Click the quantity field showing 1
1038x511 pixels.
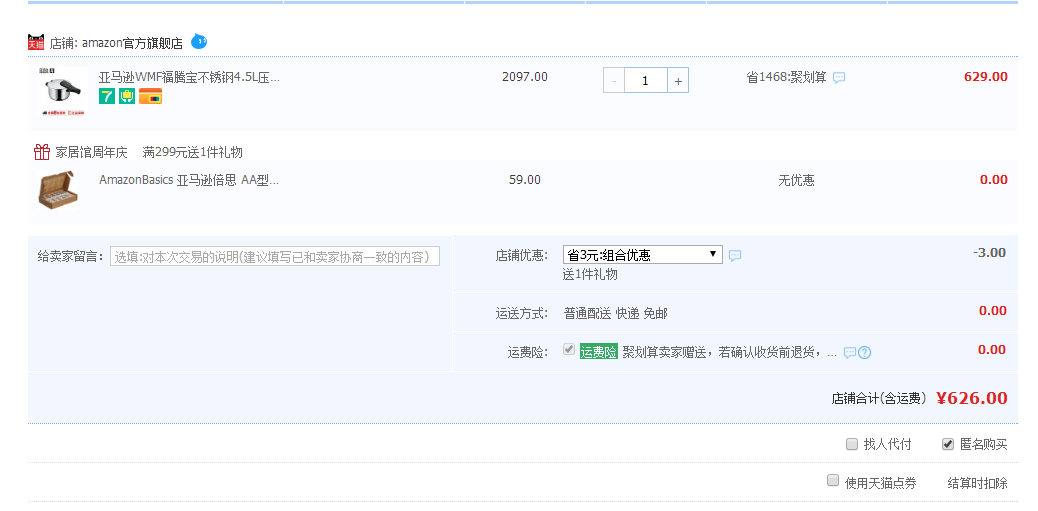645,81
